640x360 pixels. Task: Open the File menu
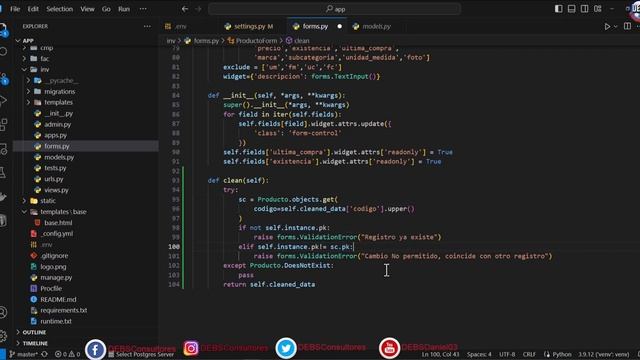click(x=15, y=9)
